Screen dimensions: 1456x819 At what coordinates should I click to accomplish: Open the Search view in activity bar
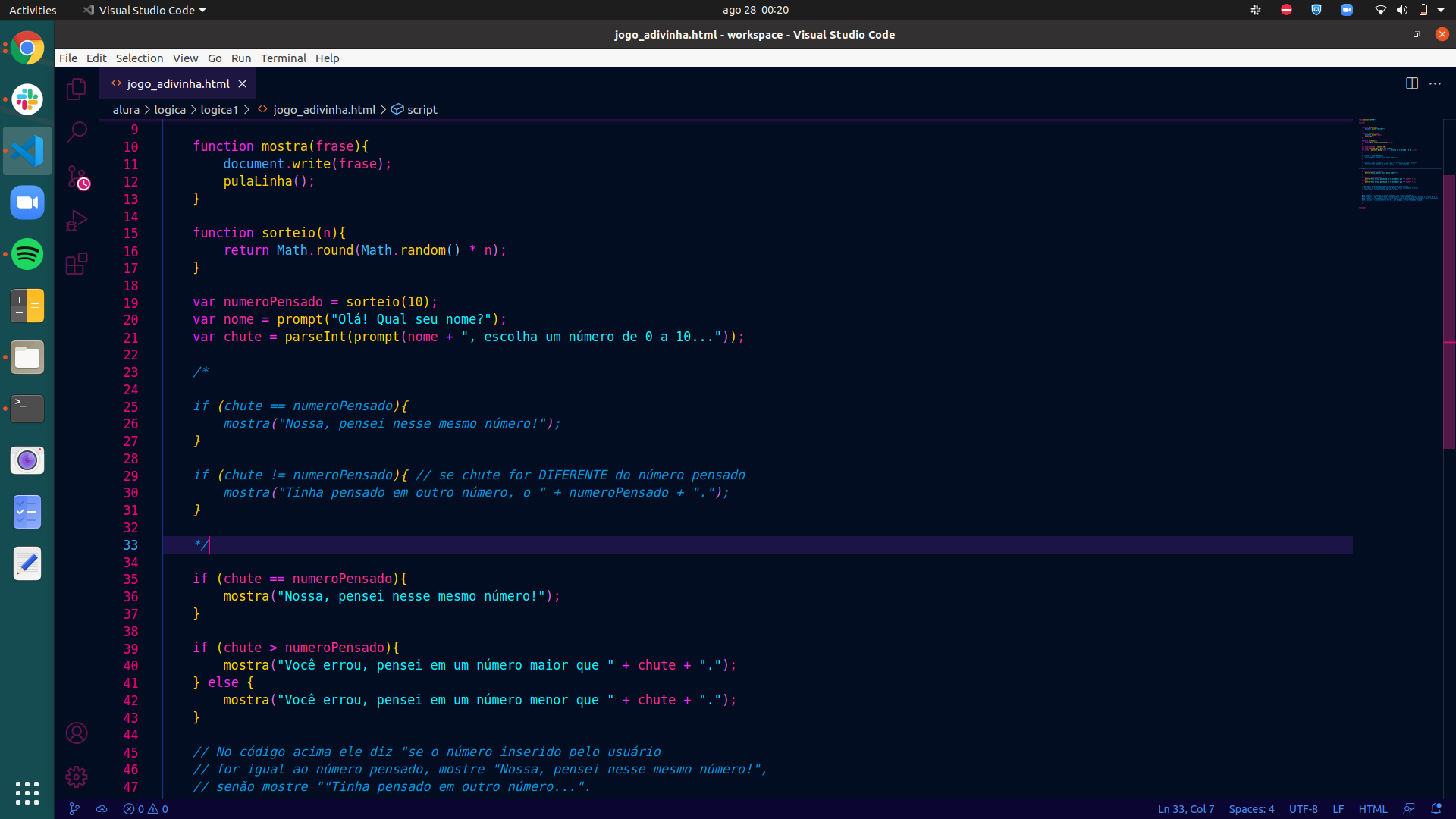tap(77, 132)
